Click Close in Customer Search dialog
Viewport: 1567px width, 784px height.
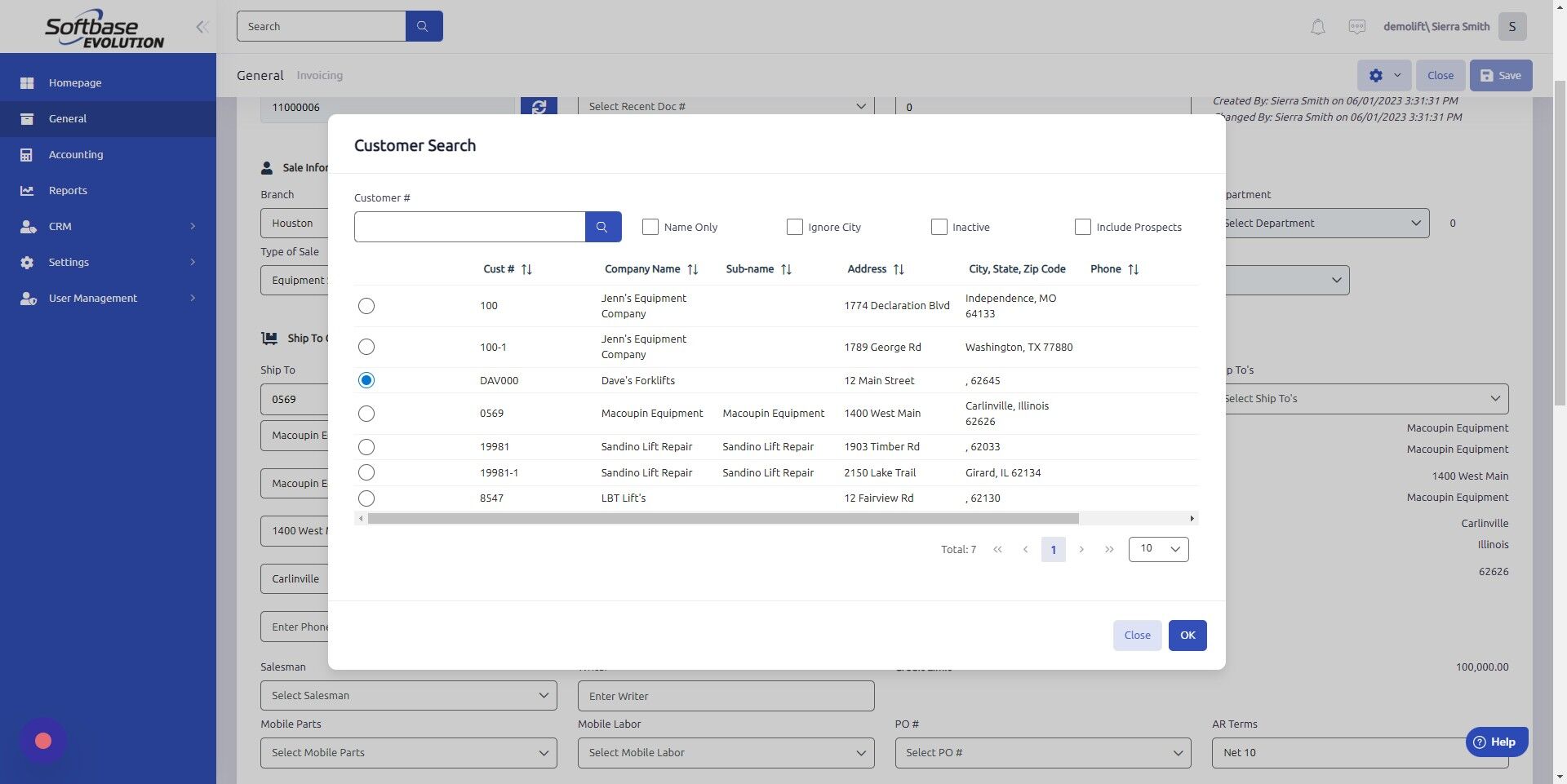1137,636
